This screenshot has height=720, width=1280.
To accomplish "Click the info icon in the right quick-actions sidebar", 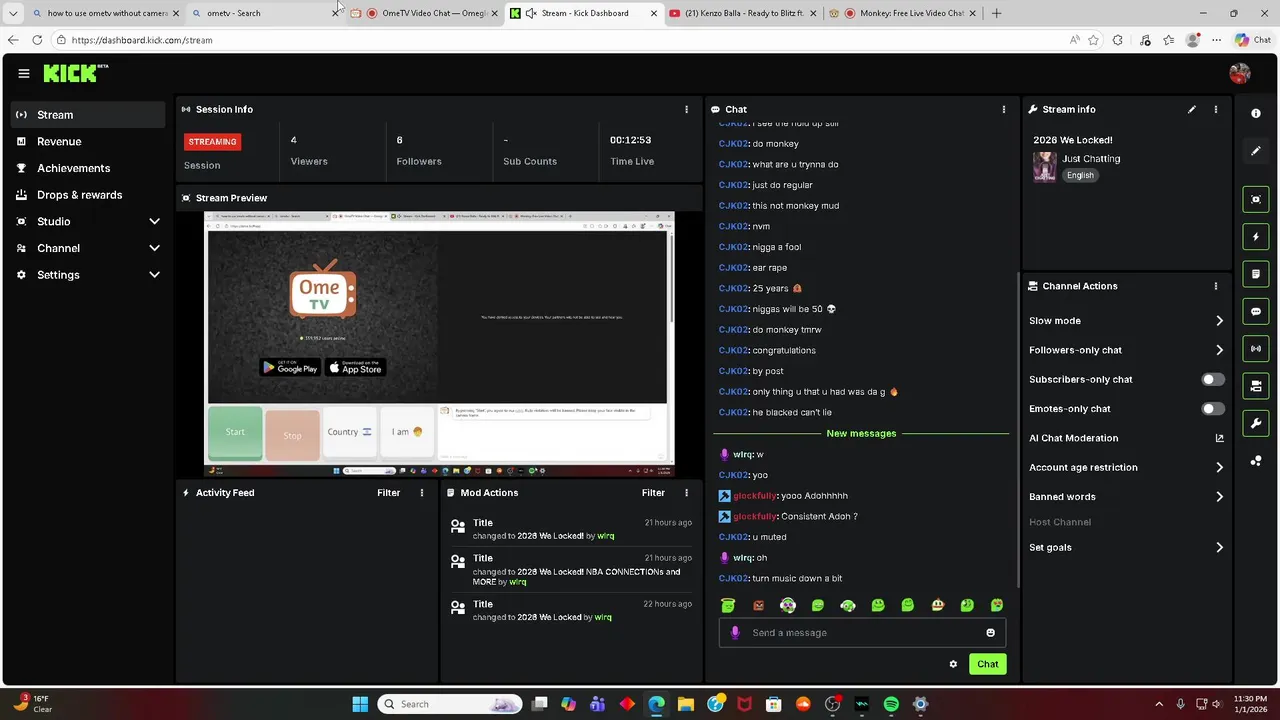I will pyautogui.click(x=1256, y=113).
